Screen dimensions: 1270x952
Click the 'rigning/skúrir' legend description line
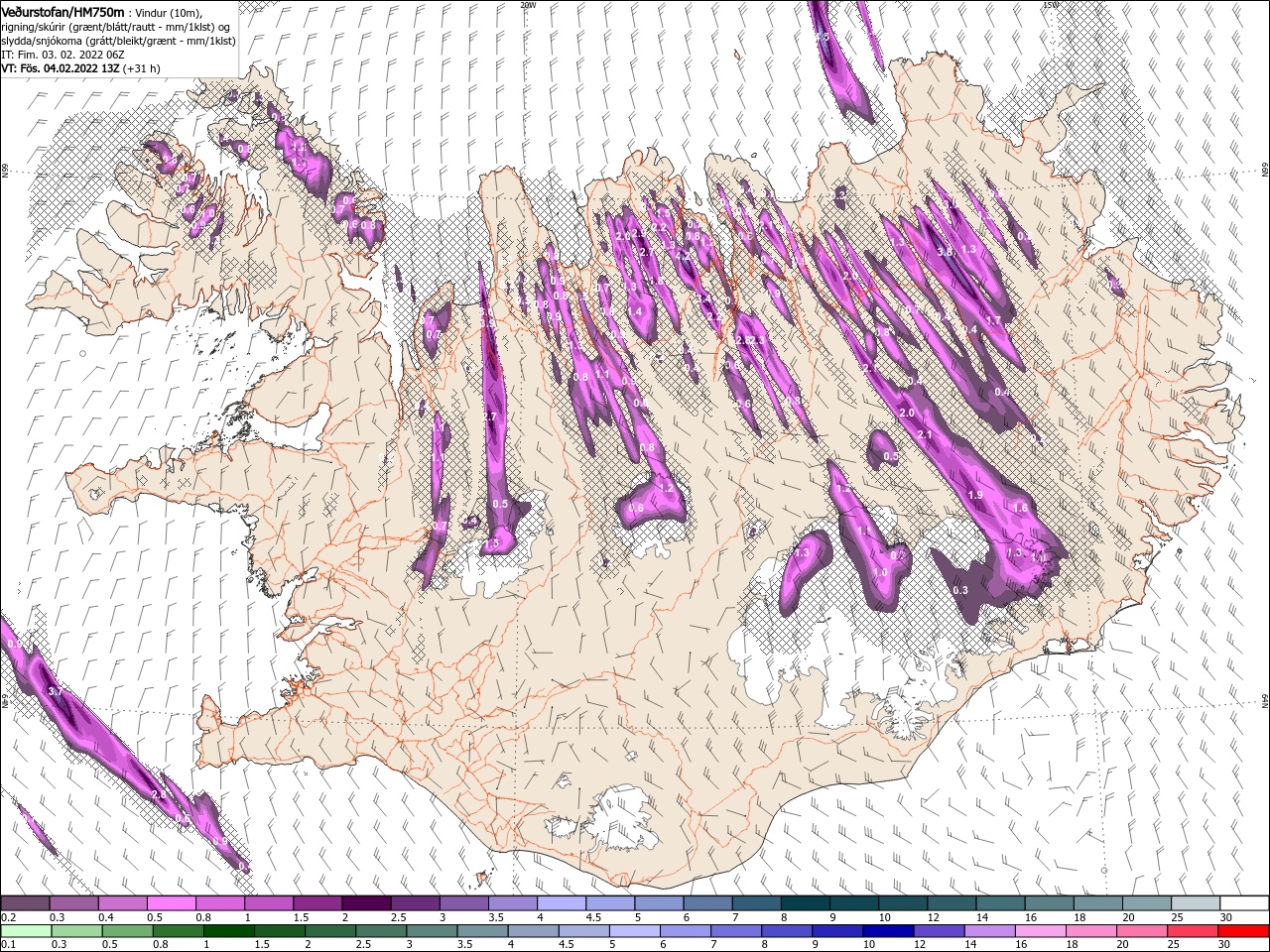coord(115,27)
